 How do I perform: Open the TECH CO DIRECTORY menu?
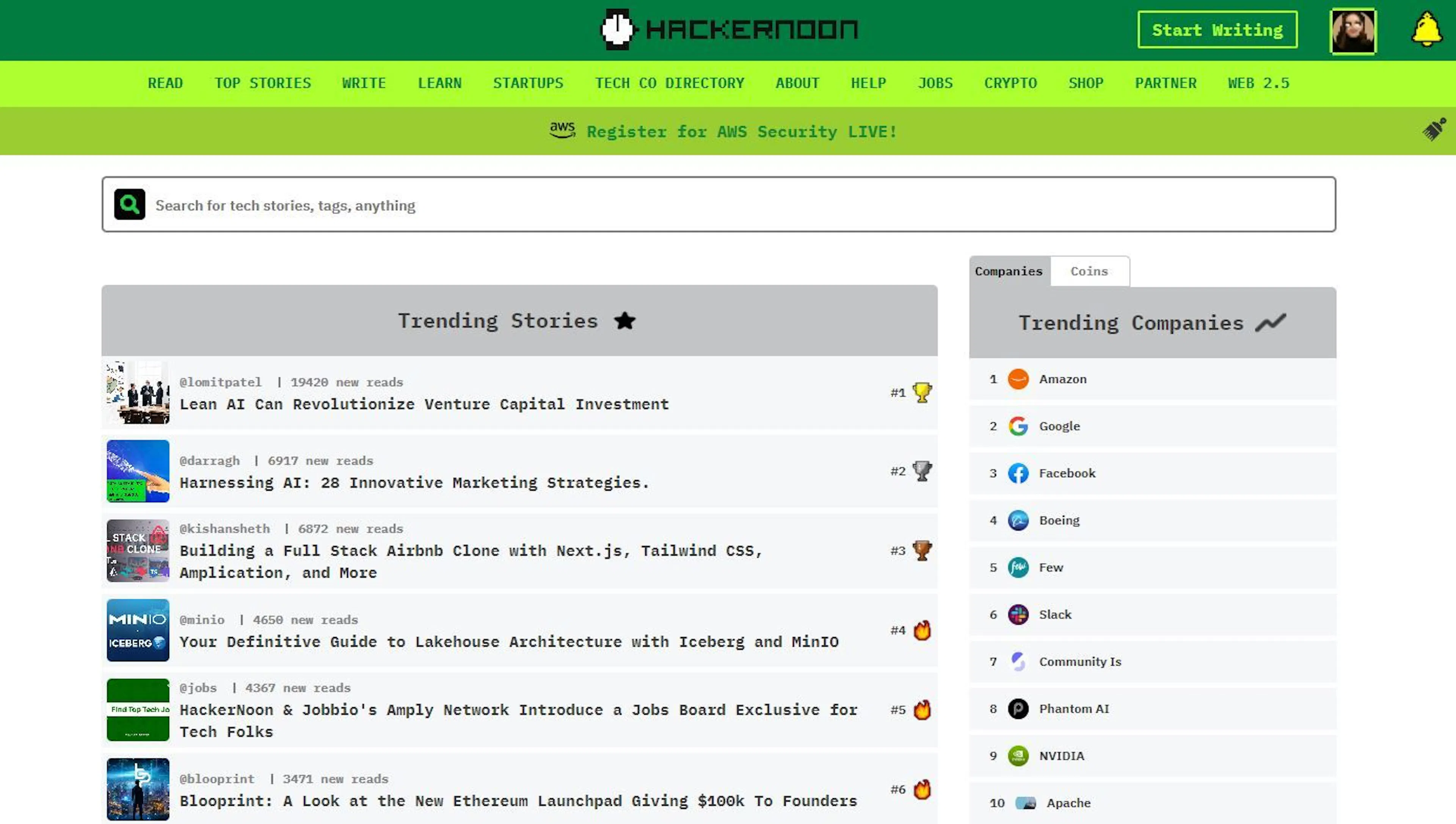(x=670, y=83)
